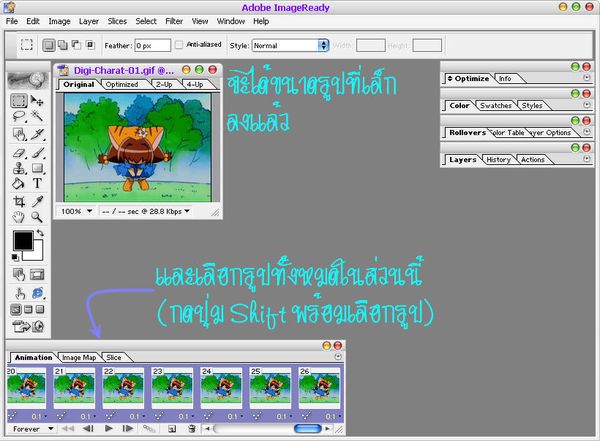
Task: Click the Rollover Preview hand icon
Action: (x=19, y=294)
